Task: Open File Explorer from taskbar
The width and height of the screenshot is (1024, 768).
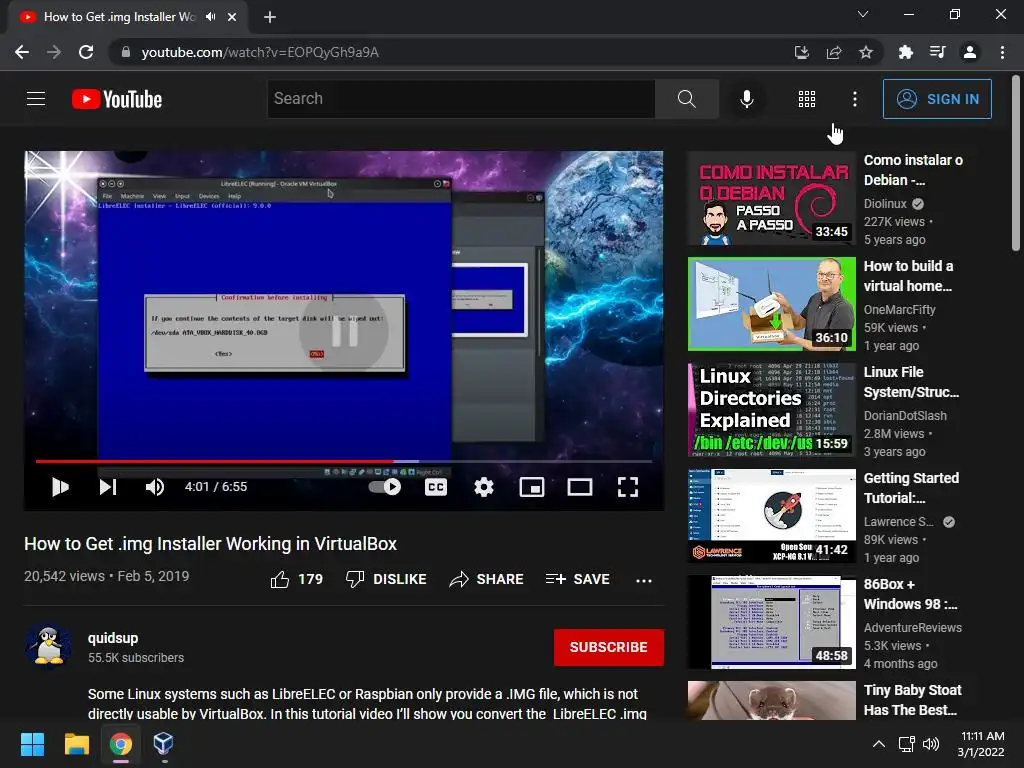Action: tap(76, 744)
